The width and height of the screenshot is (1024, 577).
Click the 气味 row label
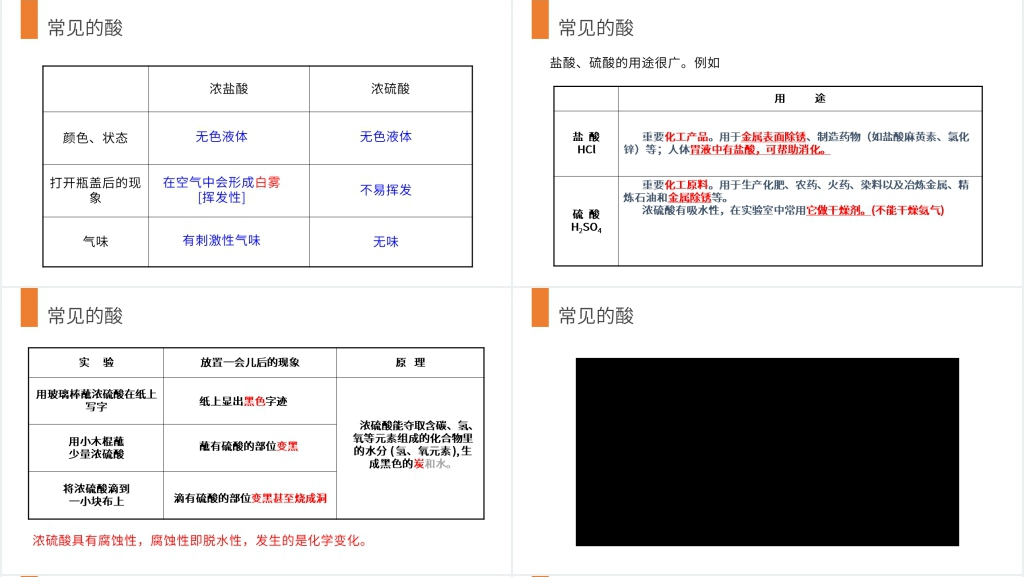(x=94, y=241)
